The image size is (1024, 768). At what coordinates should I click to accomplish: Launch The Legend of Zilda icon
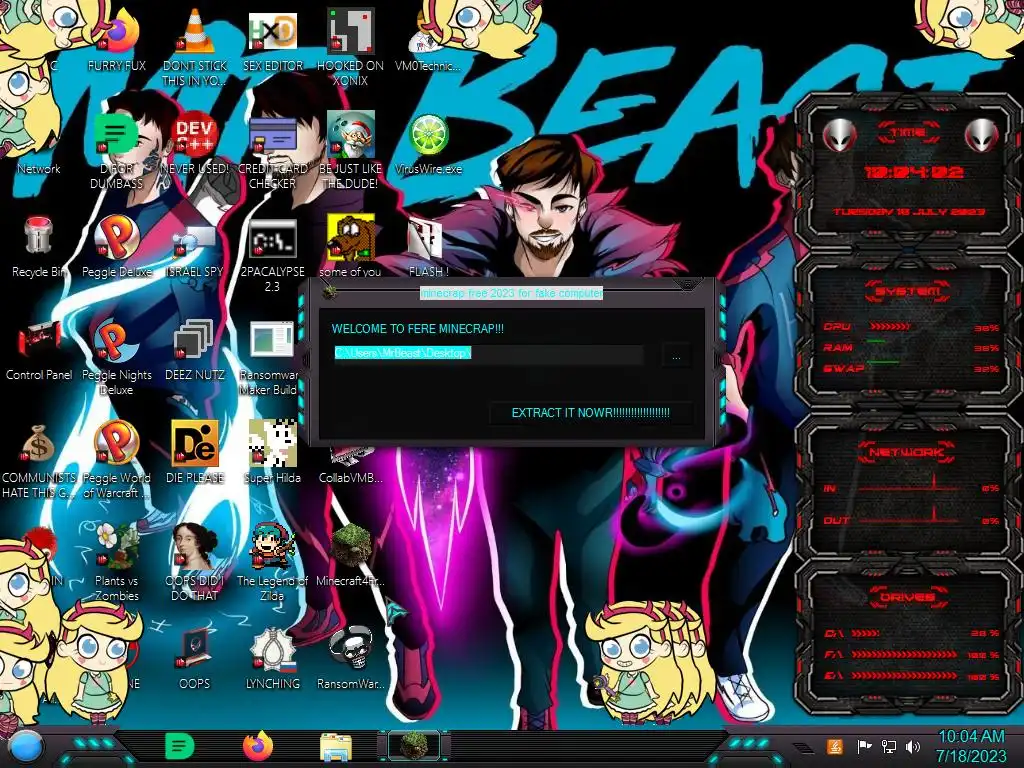coord(273,546)
